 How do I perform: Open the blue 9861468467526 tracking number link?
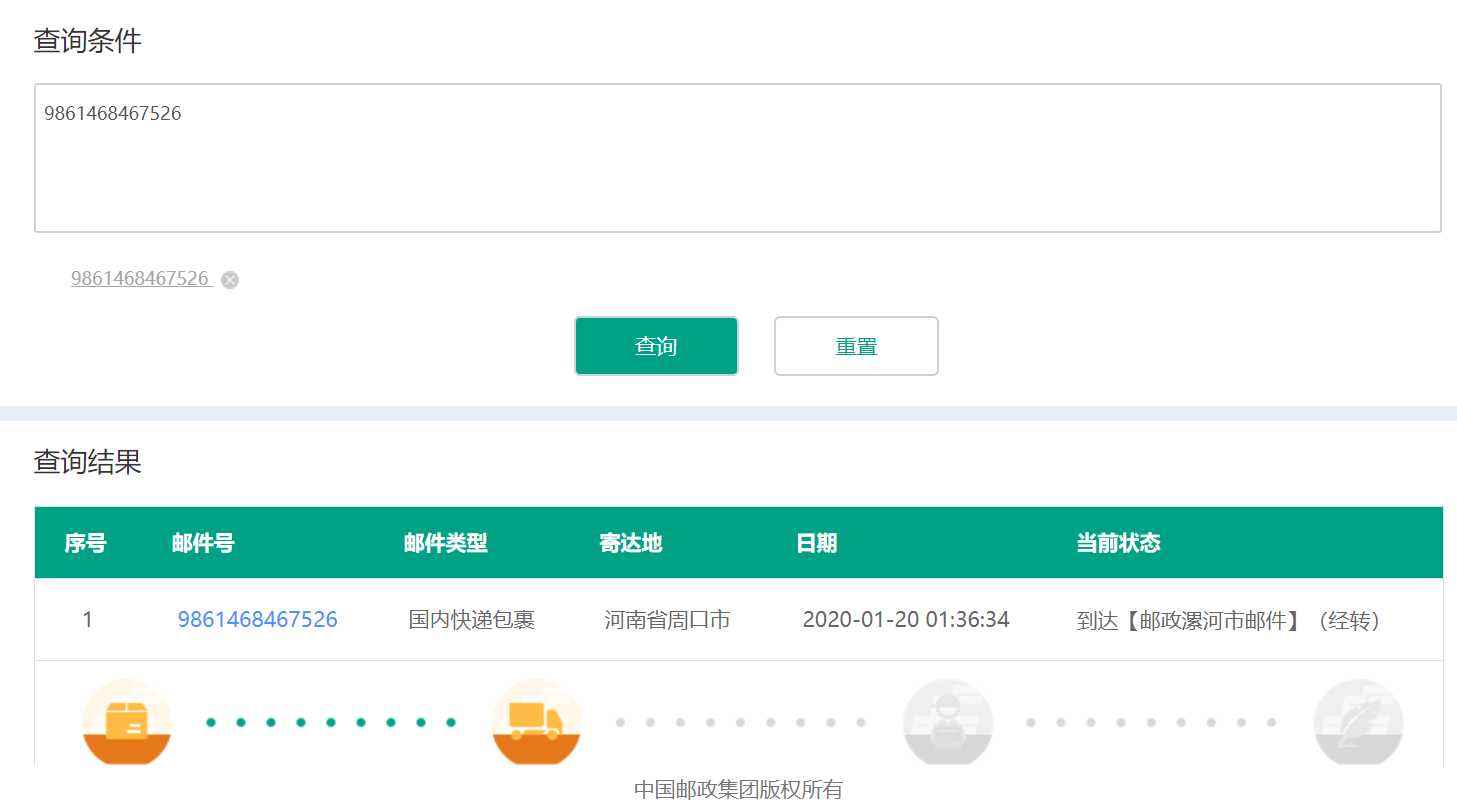tap(257, 620)
